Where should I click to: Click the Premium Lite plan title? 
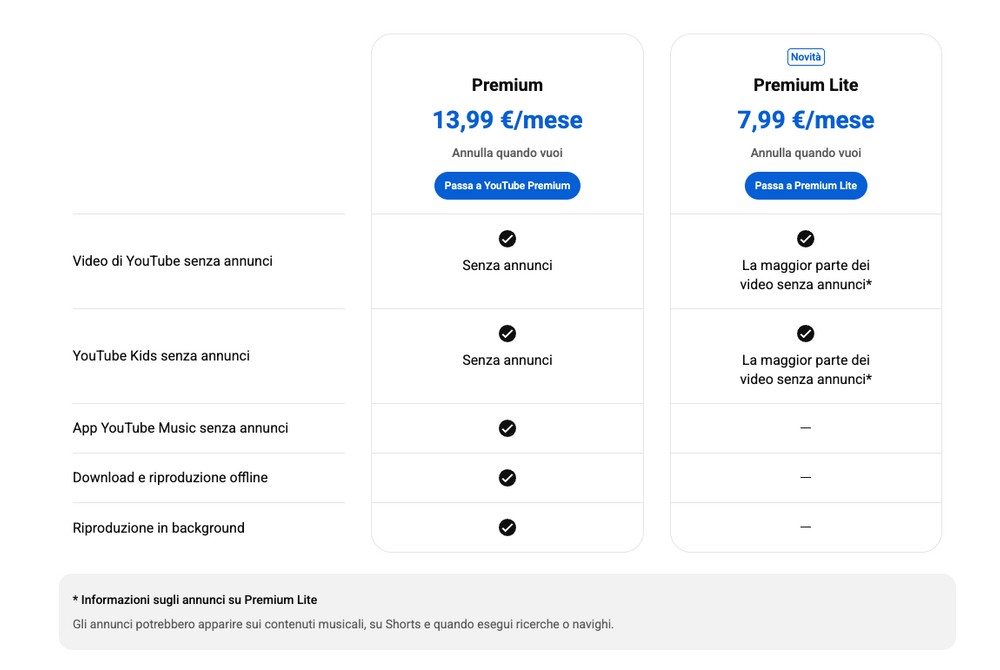coord(805,85)
